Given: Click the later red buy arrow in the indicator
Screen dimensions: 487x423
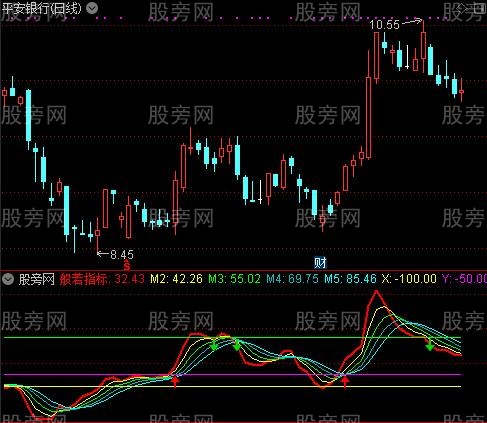Looking at the screenshot, I should click(x=345, y=381).
